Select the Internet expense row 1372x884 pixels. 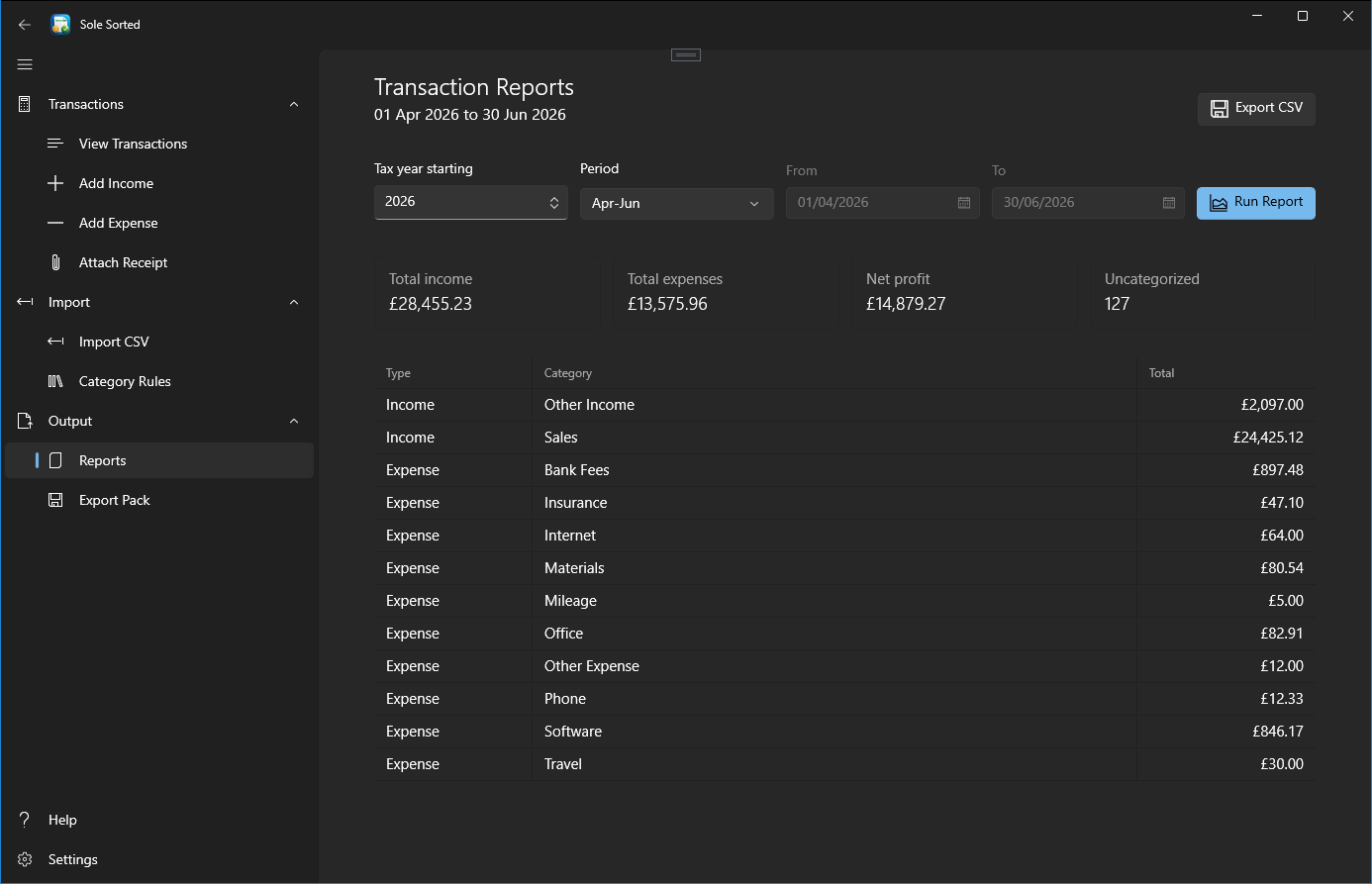844,536
